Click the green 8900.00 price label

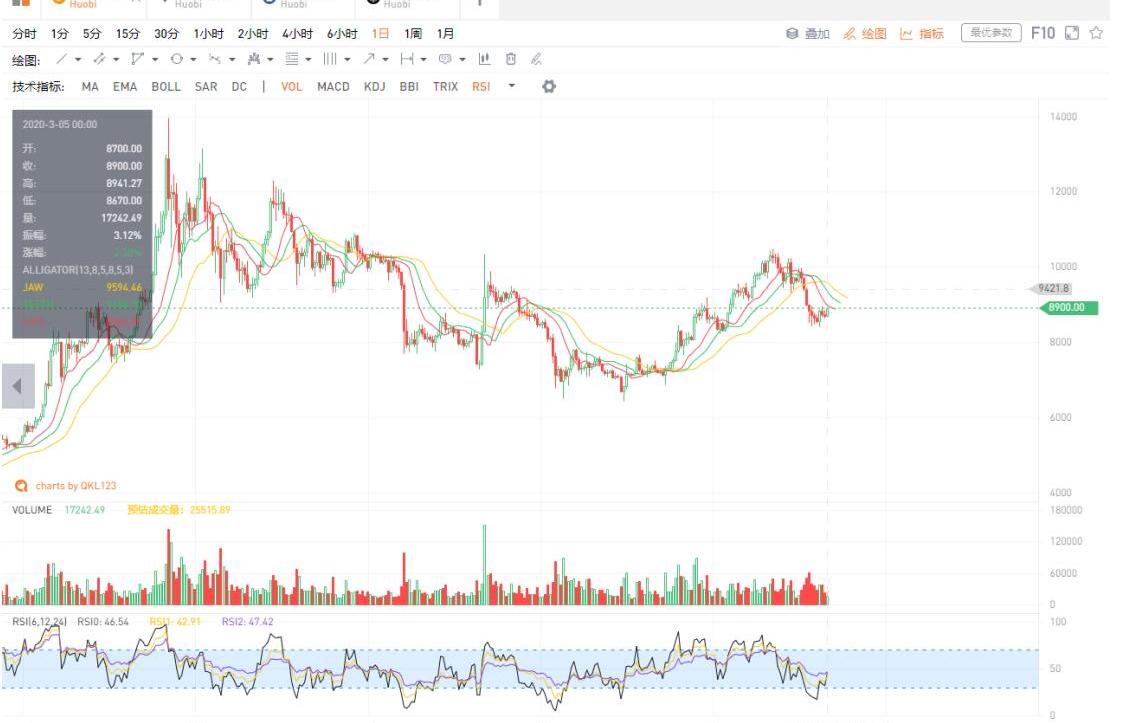tap(1068, 308)
